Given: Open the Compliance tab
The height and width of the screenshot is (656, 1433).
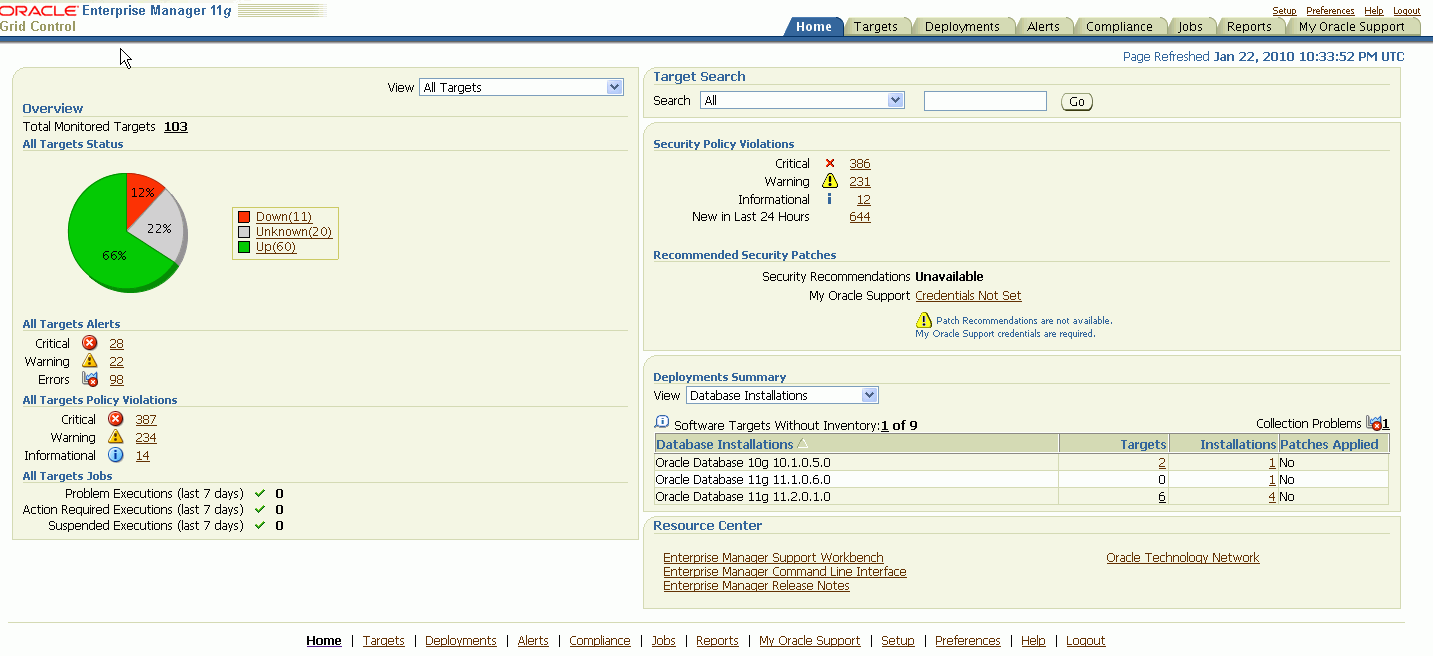Looking at the screenshot, I should click(x=1119, y=27).
